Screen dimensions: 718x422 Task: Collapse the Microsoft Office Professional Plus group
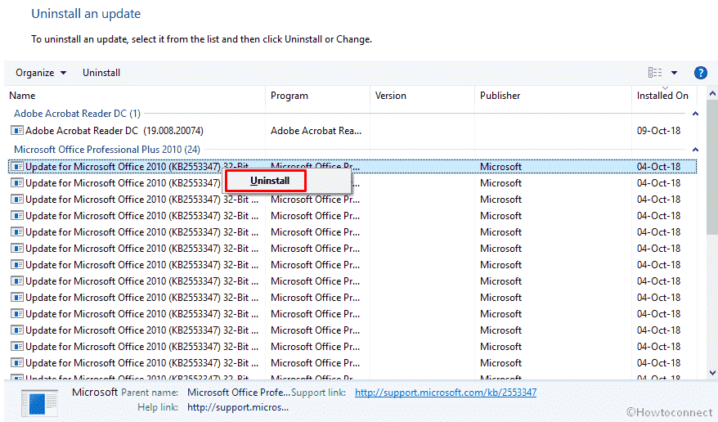695,150
